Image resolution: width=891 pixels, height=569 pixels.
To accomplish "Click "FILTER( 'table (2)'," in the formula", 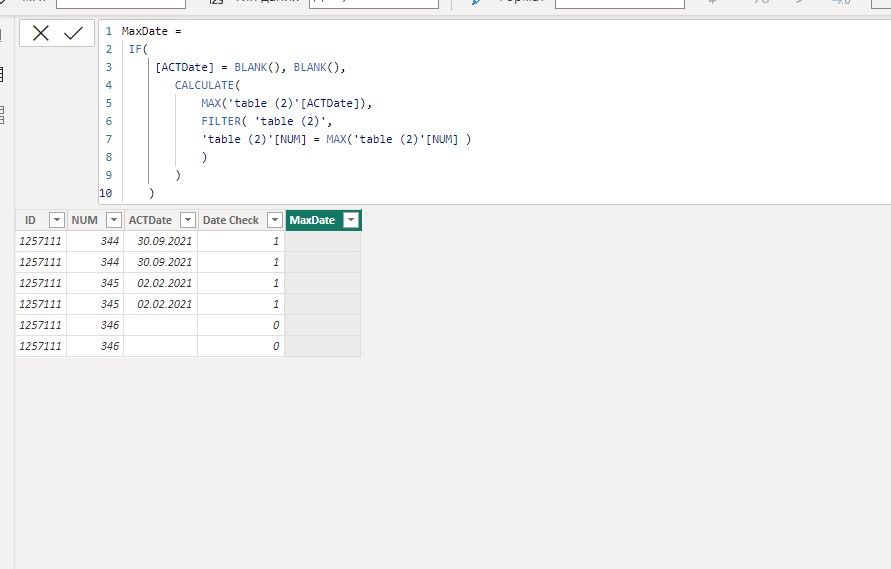I will point(267,121).
